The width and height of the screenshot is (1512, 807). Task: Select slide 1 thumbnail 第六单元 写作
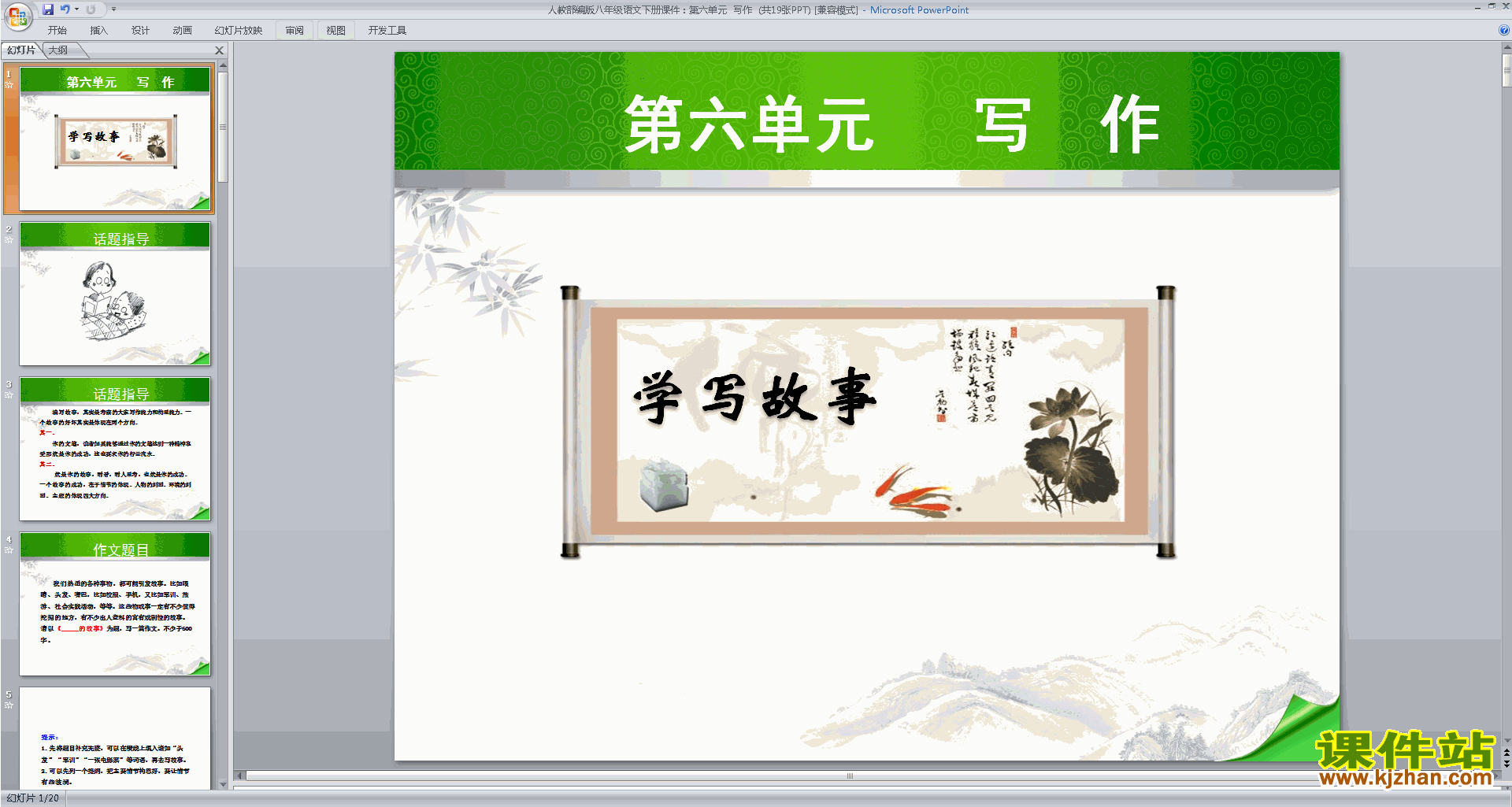pyautogui.click(x=115, y=139)
